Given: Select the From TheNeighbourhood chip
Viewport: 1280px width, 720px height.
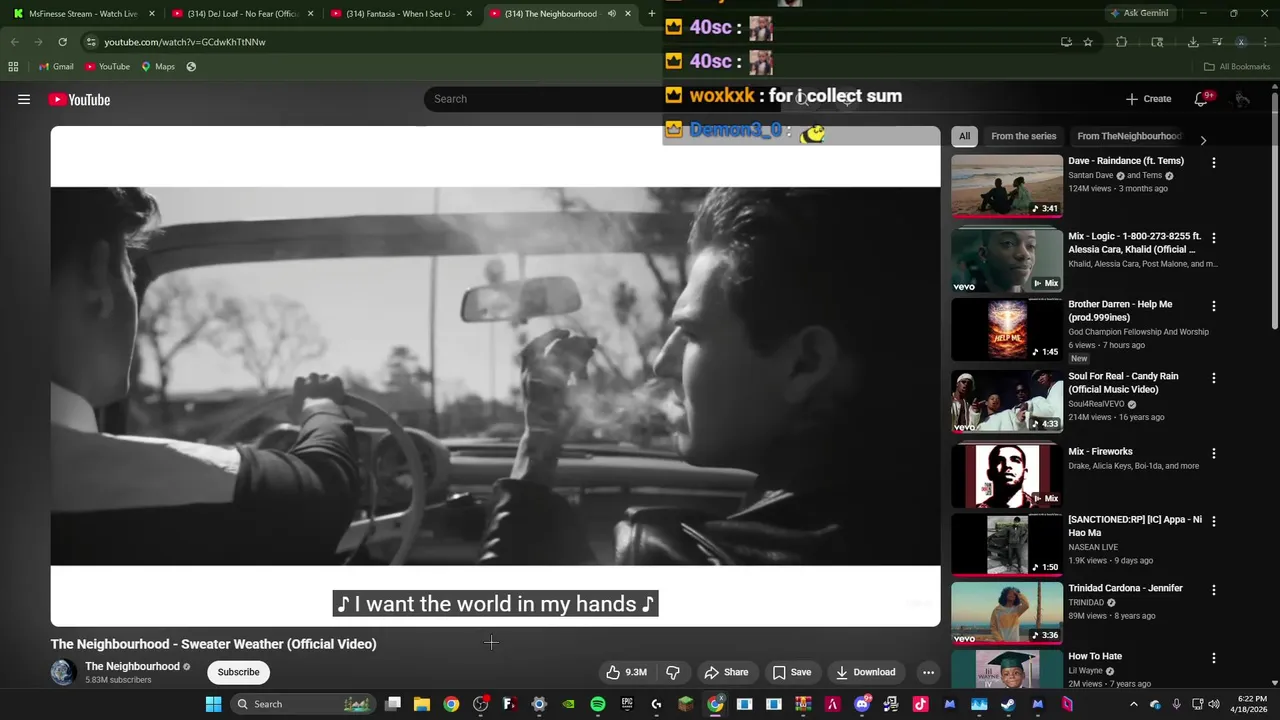Looking at the screenshot, I should [x=1129, y=136].
